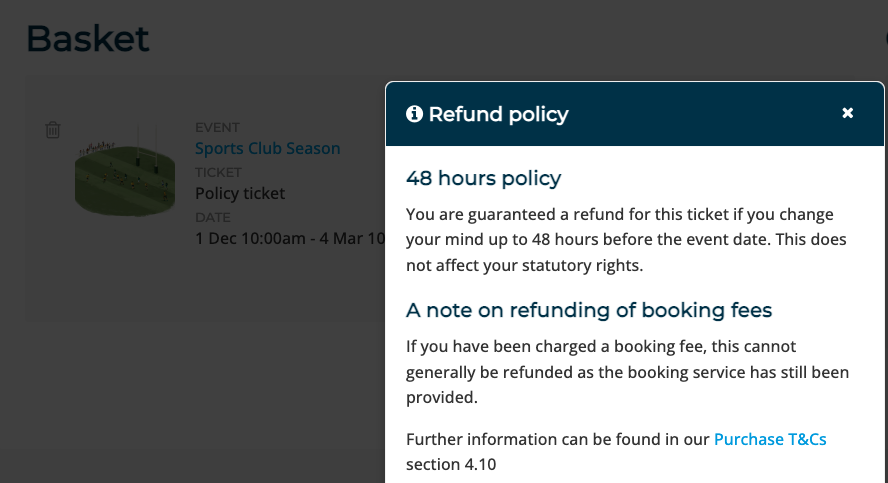Image resolution: width=888 pixels, height=483 pixels.
Task: Open the Purchase T&Cs link
Action: pyautogui.click(x=770, y=439)
